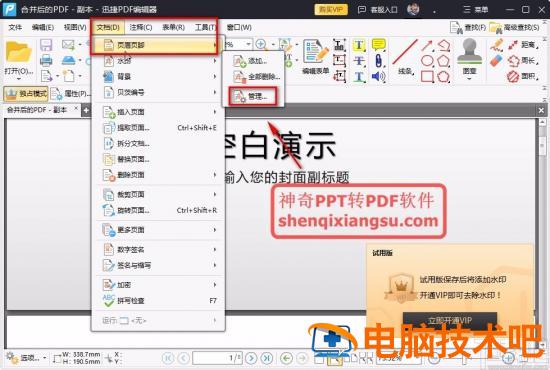Select the rectangle shape tool
The width and height of the screenshot is (550, 370).
click(x=427, y=76)
